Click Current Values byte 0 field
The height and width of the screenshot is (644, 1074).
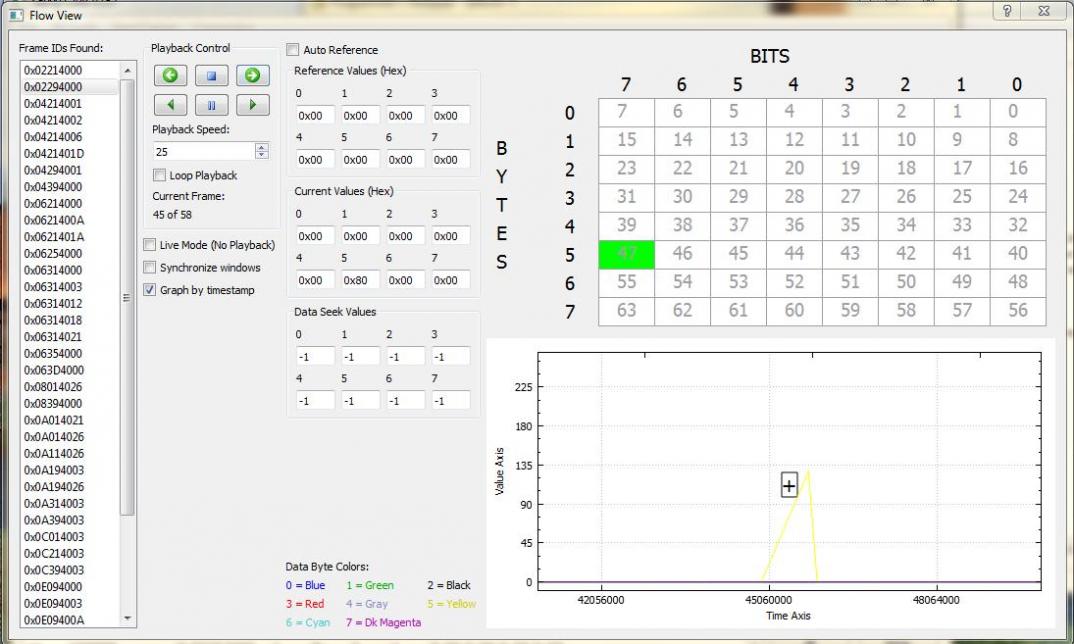(315, 236)
